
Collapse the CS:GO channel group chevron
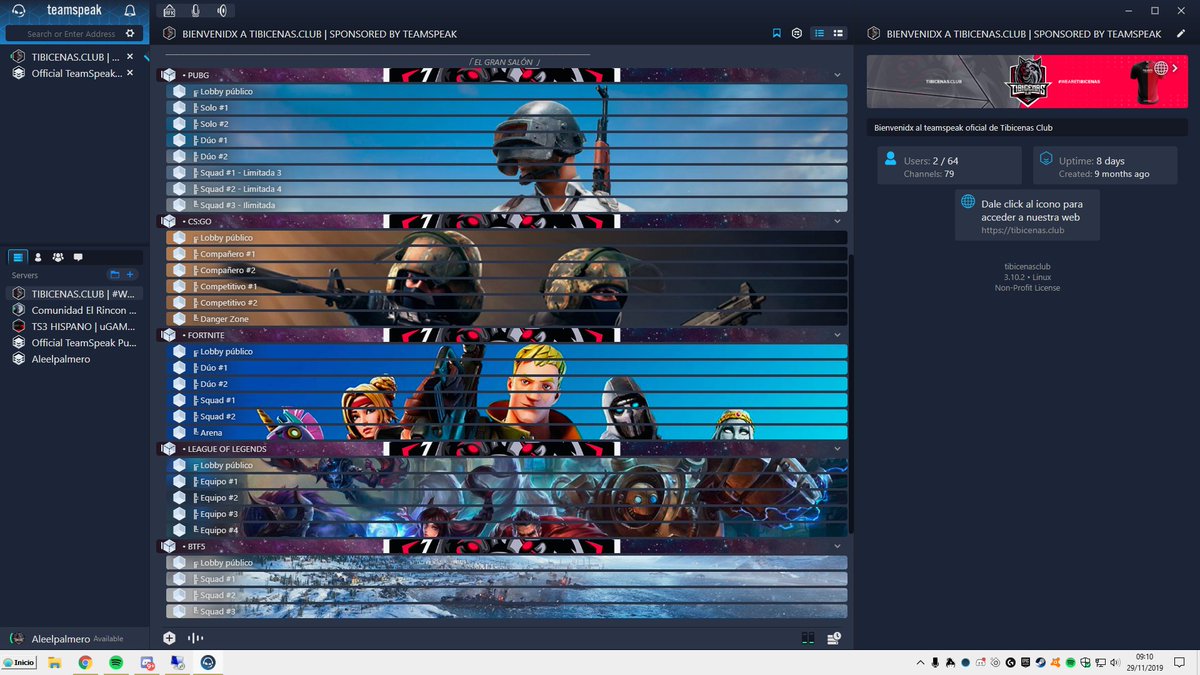pos(838,221)
